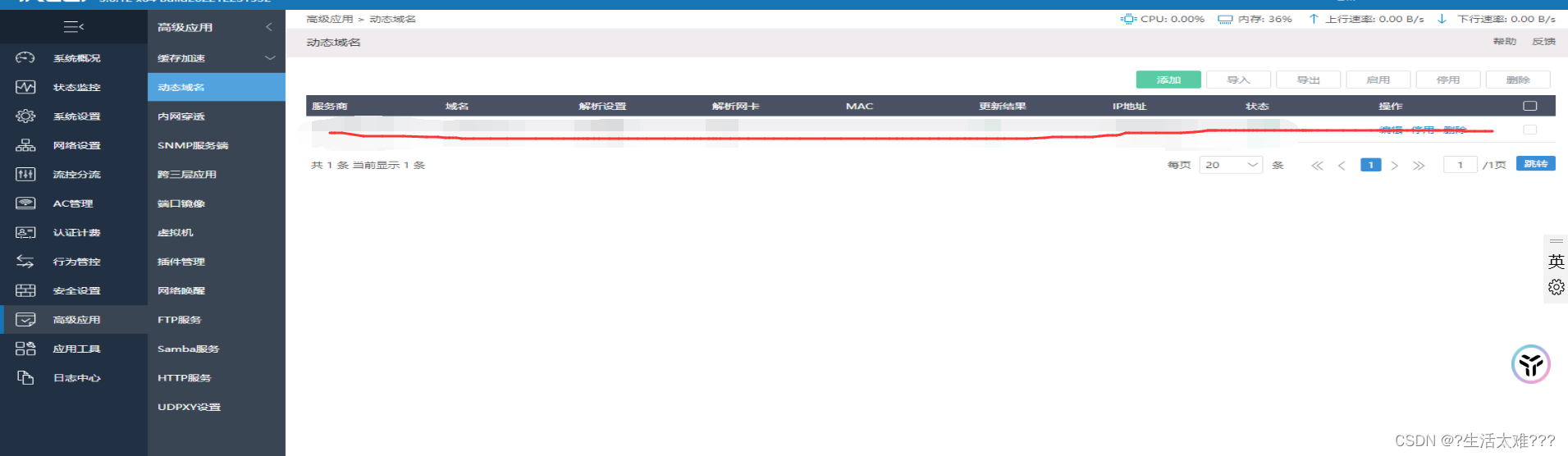Image resolution: width=1568 pixels, height=456 pixels.
Task: Click the 流控分流 sliders icon
Action: tap(25, 174)
